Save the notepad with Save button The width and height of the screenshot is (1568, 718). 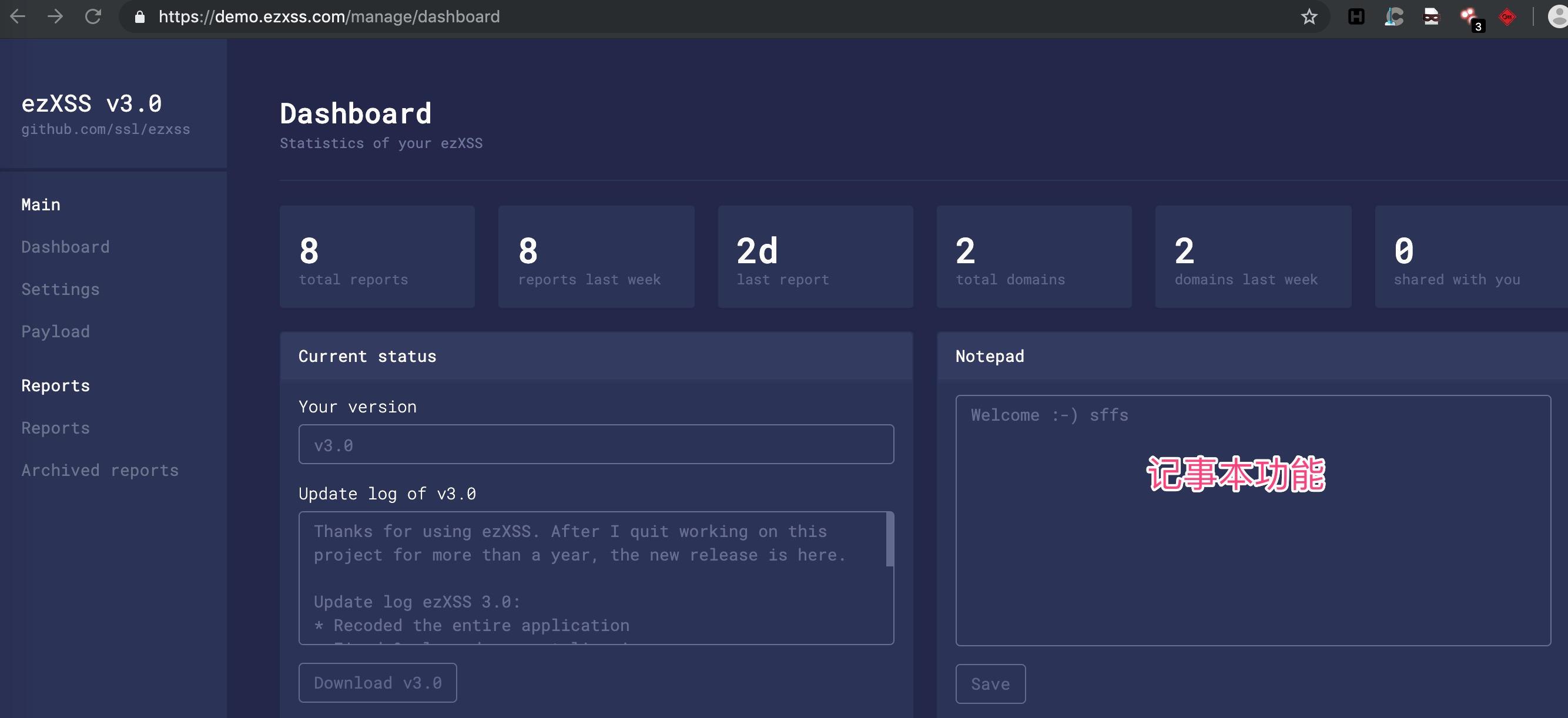990,684
